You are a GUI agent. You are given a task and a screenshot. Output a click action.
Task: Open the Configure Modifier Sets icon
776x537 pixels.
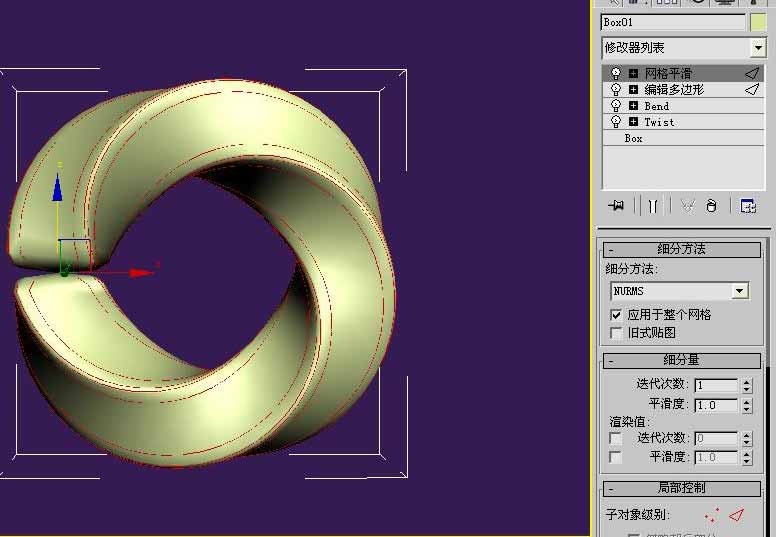748,206
